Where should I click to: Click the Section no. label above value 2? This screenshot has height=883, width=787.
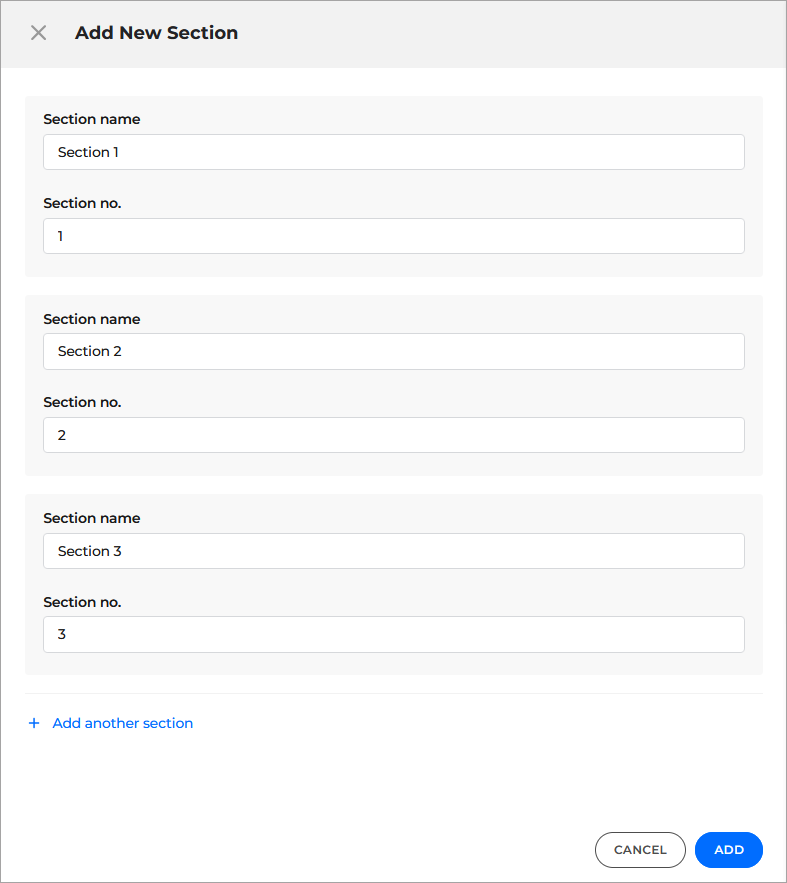(x=82, y=402)
